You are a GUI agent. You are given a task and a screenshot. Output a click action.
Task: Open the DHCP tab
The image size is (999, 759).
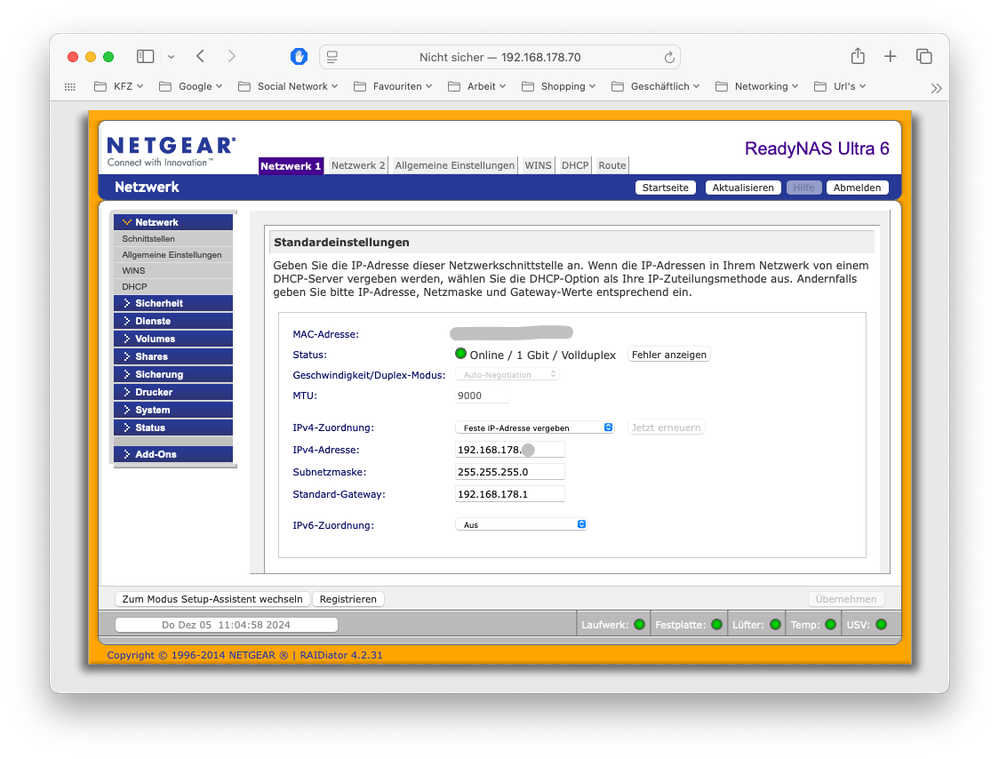coord(575,166)
